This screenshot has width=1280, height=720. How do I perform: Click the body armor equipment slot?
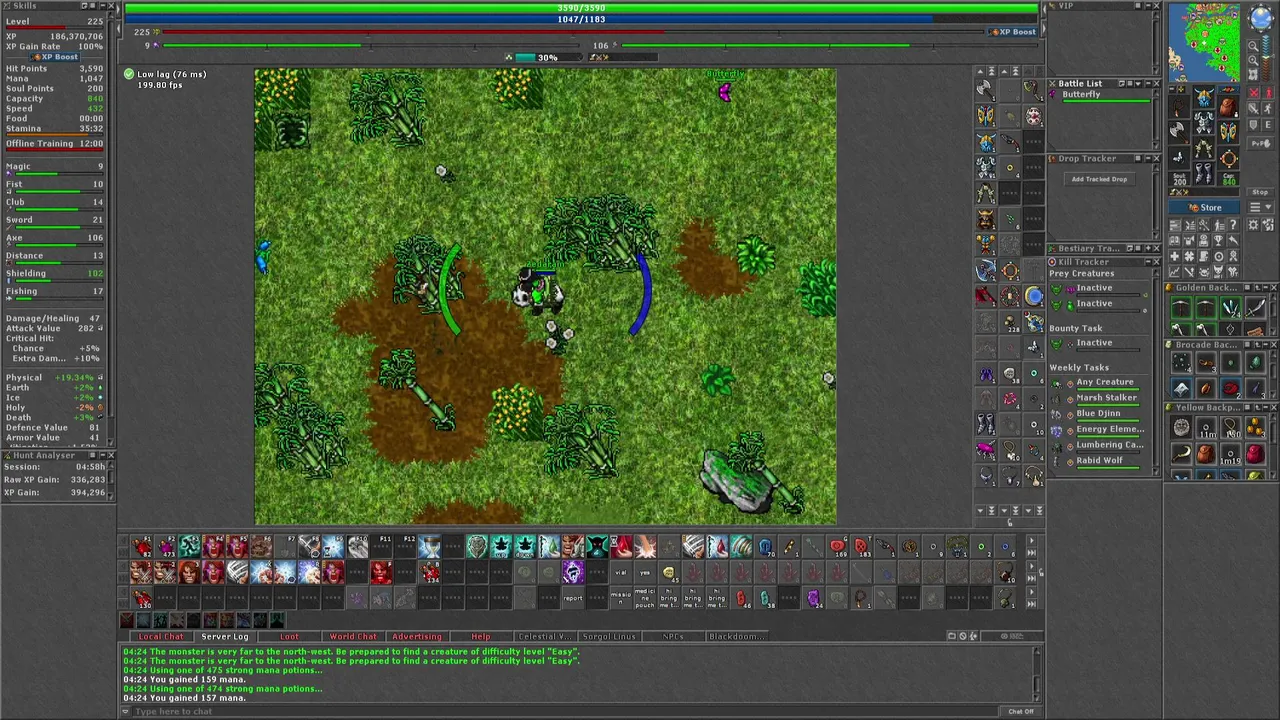point(1204,122)
